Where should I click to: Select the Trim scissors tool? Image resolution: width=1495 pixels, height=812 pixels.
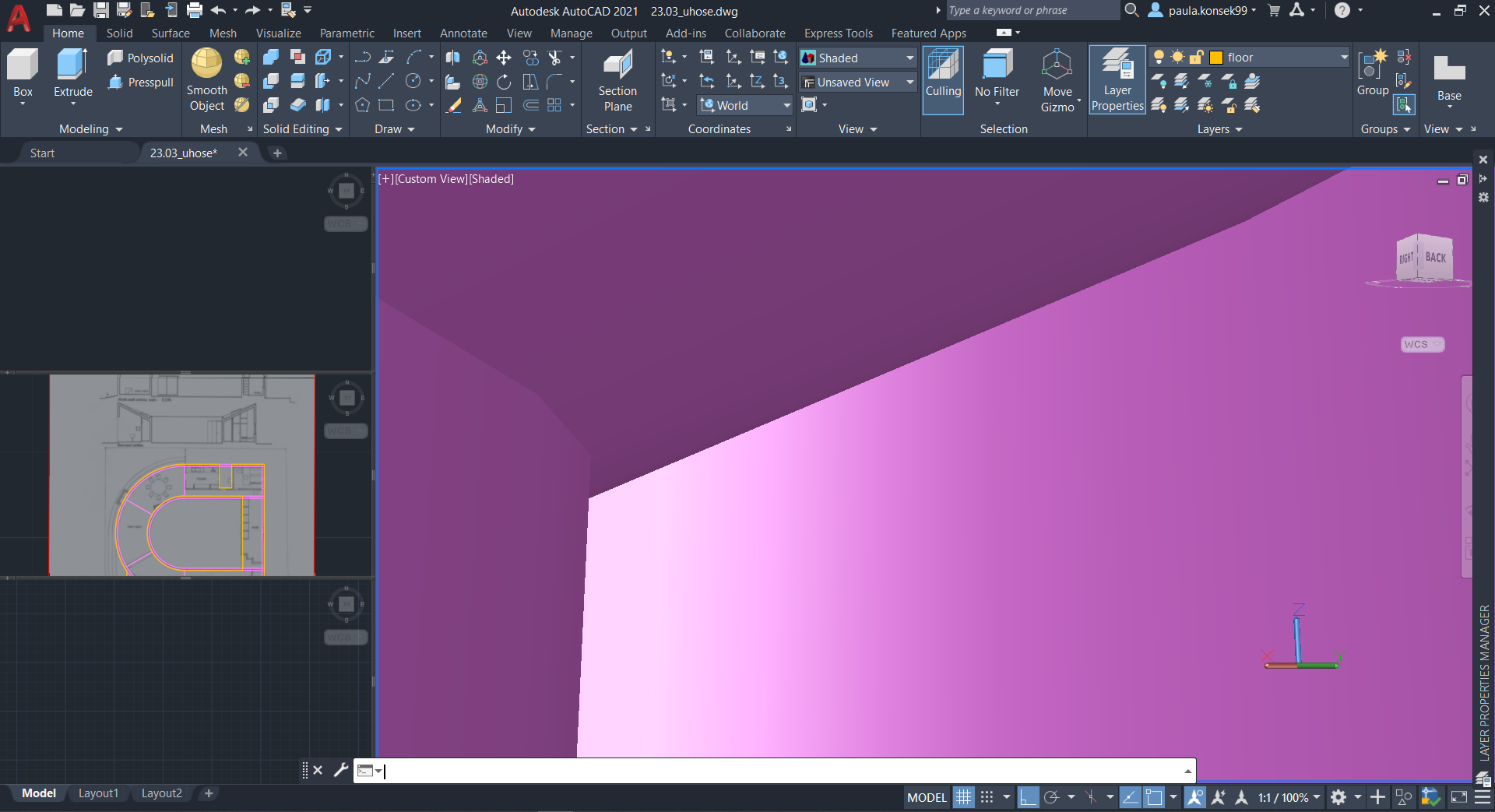tap(554, 58)
